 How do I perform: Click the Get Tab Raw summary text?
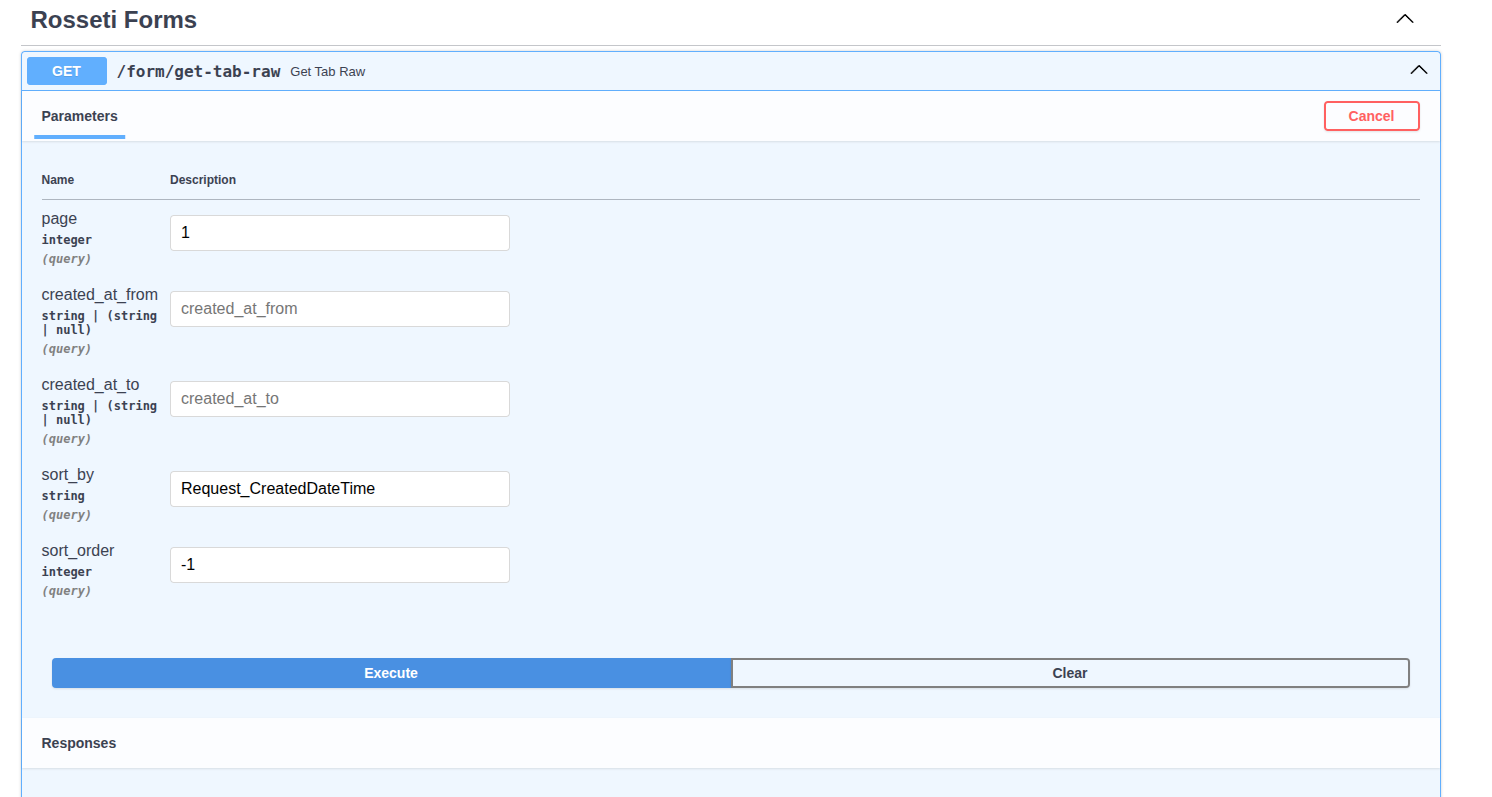327,72
